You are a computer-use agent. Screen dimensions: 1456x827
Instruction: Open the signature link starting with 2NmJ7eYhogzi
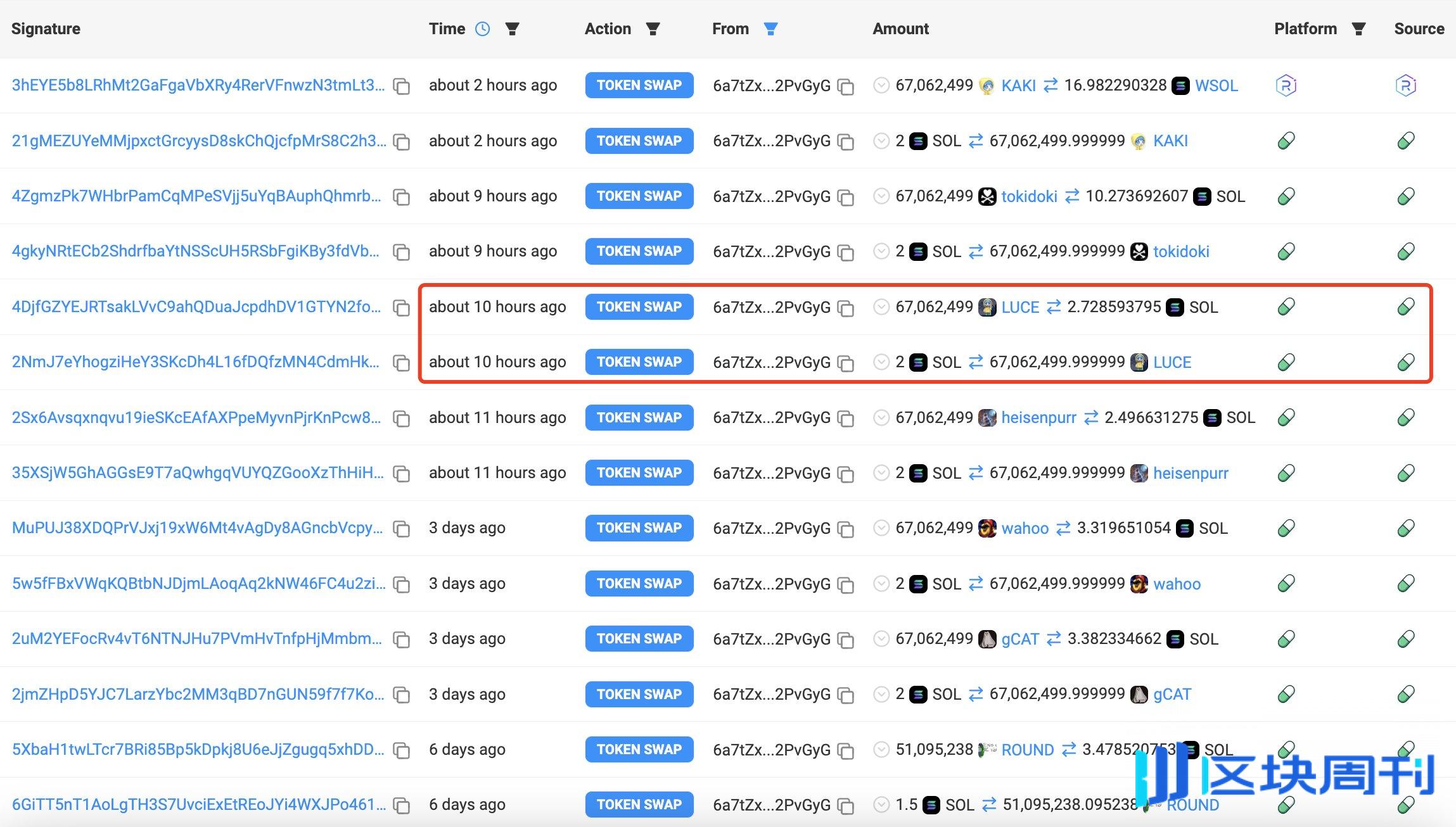click(193, 362)
